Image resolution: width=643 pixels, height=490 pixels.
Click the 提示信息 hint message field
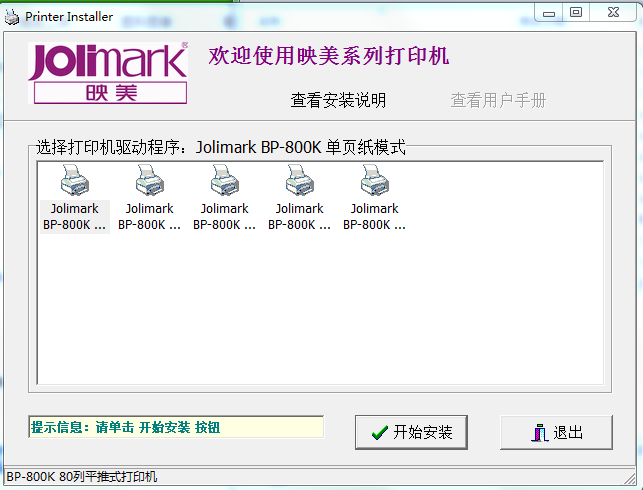(176, 427)
